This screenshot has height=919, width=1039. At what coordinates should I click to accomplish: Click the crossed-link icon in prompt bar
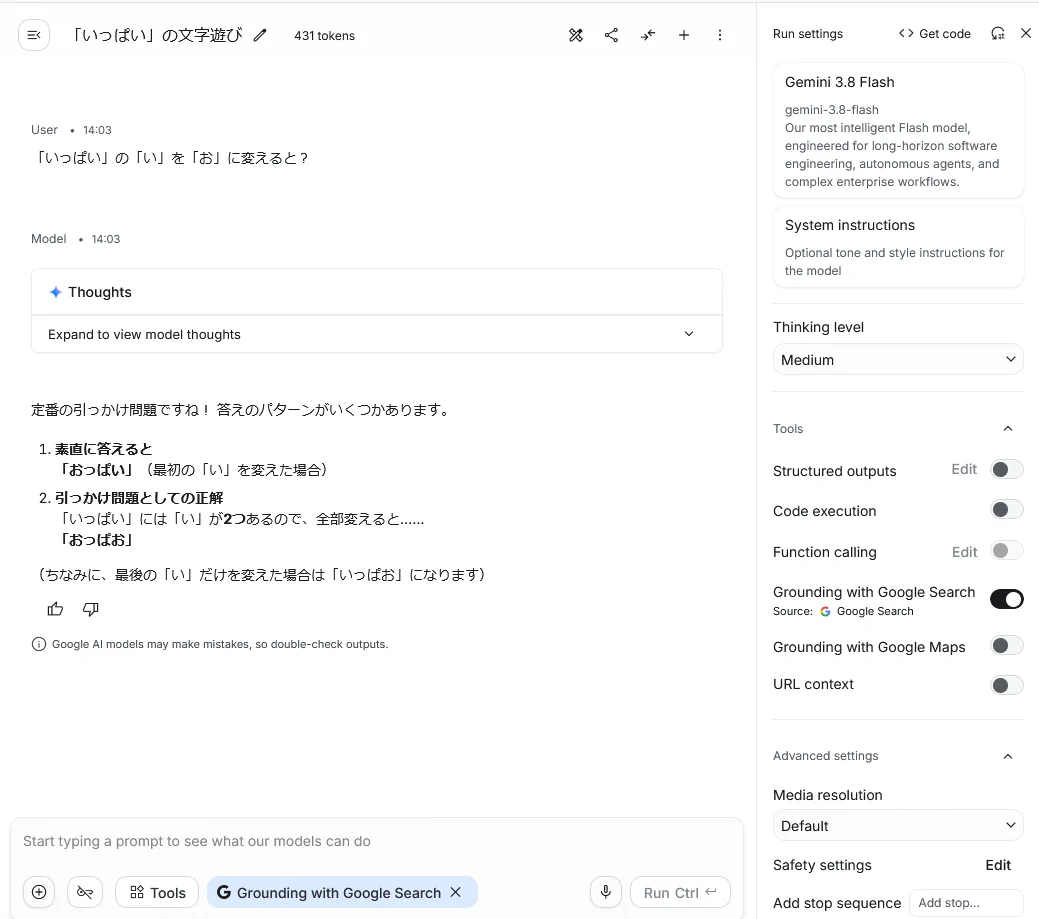(85, 892)
